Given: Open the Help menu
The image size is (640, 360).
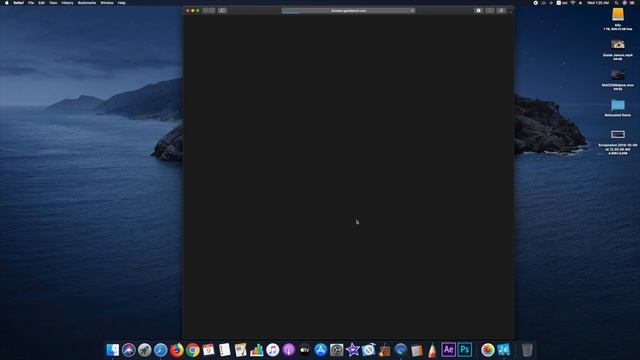Looking at the screenshot, I should click(122, 3).
